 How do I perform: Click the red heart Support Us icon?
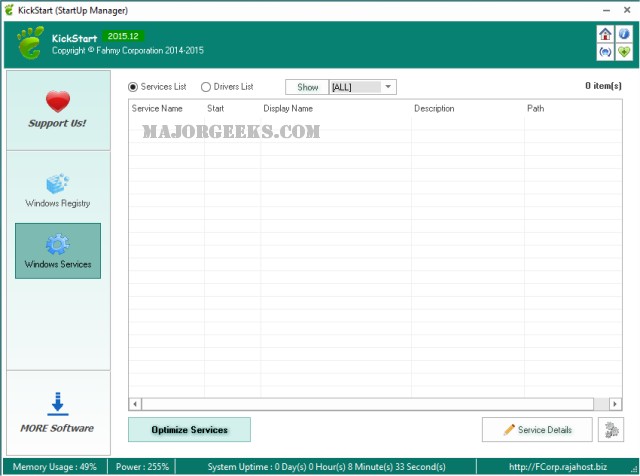[58, 102]
